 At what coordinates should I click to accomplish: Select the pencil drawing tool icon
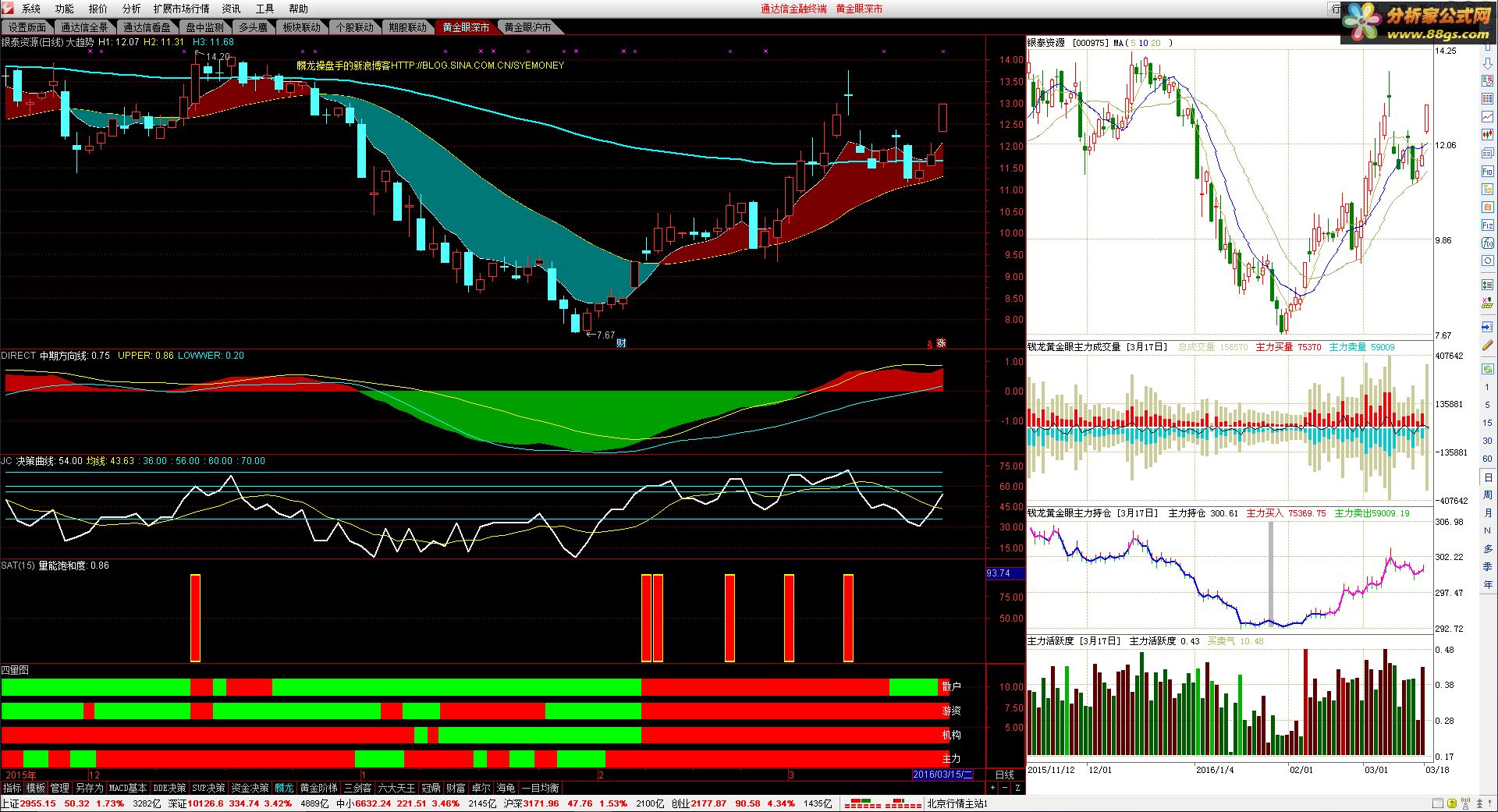(1487, 346)
